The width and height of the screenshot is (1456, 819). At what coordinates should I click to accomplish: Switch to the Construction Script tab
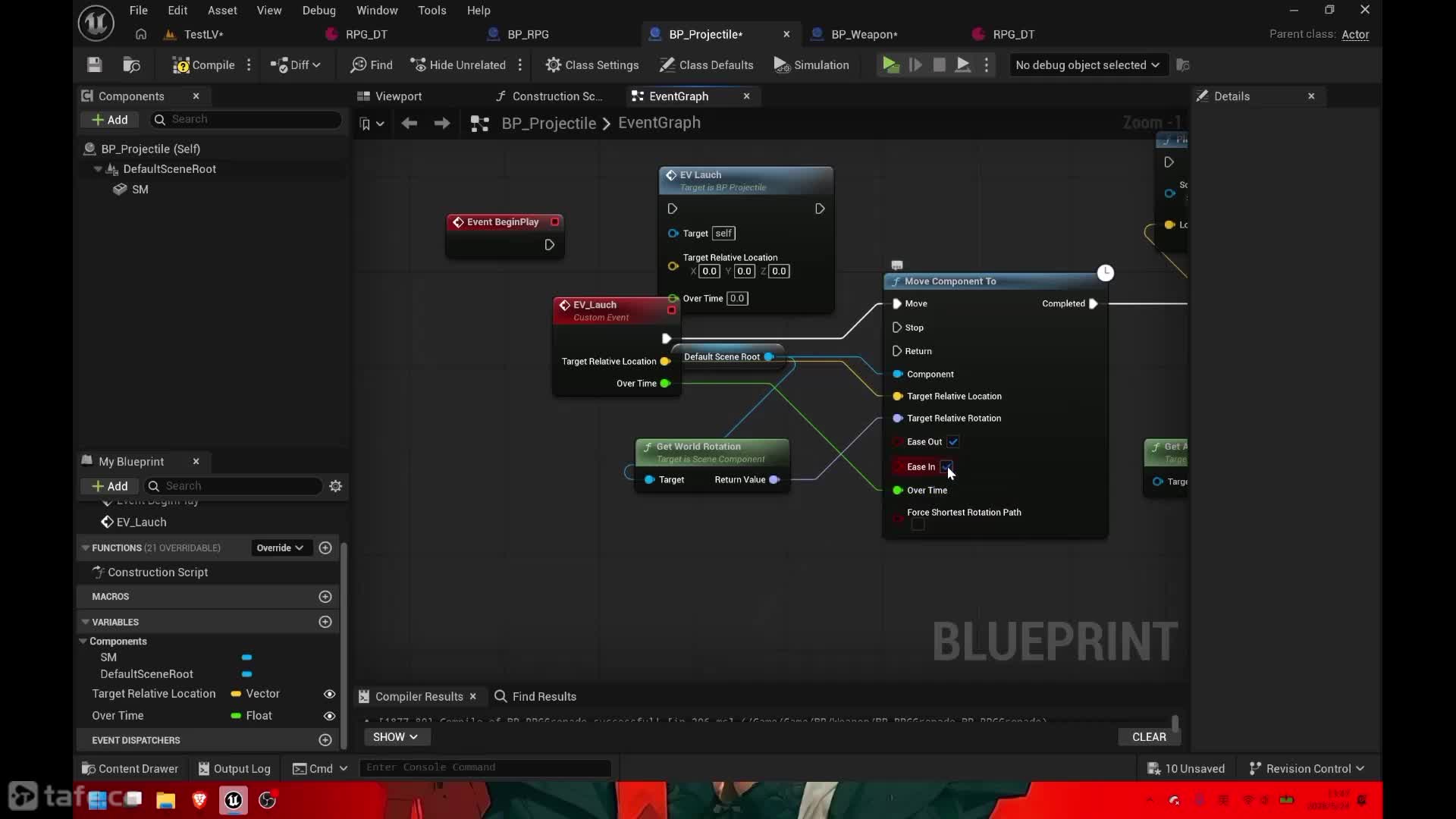pyautogui.click(x=557, y=96)
